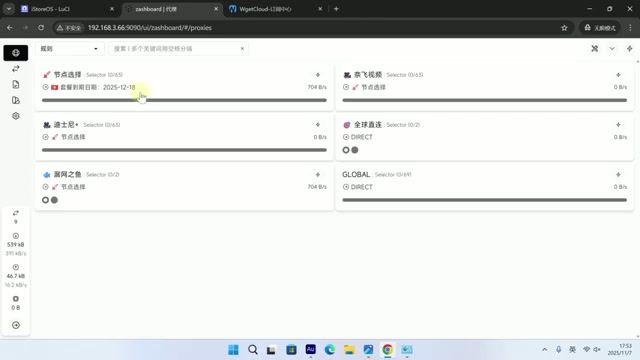Expand the 漏网之鱼 proxy group card
The height and width of the screenshot is (360, 640).
click(x=184, y=186)
